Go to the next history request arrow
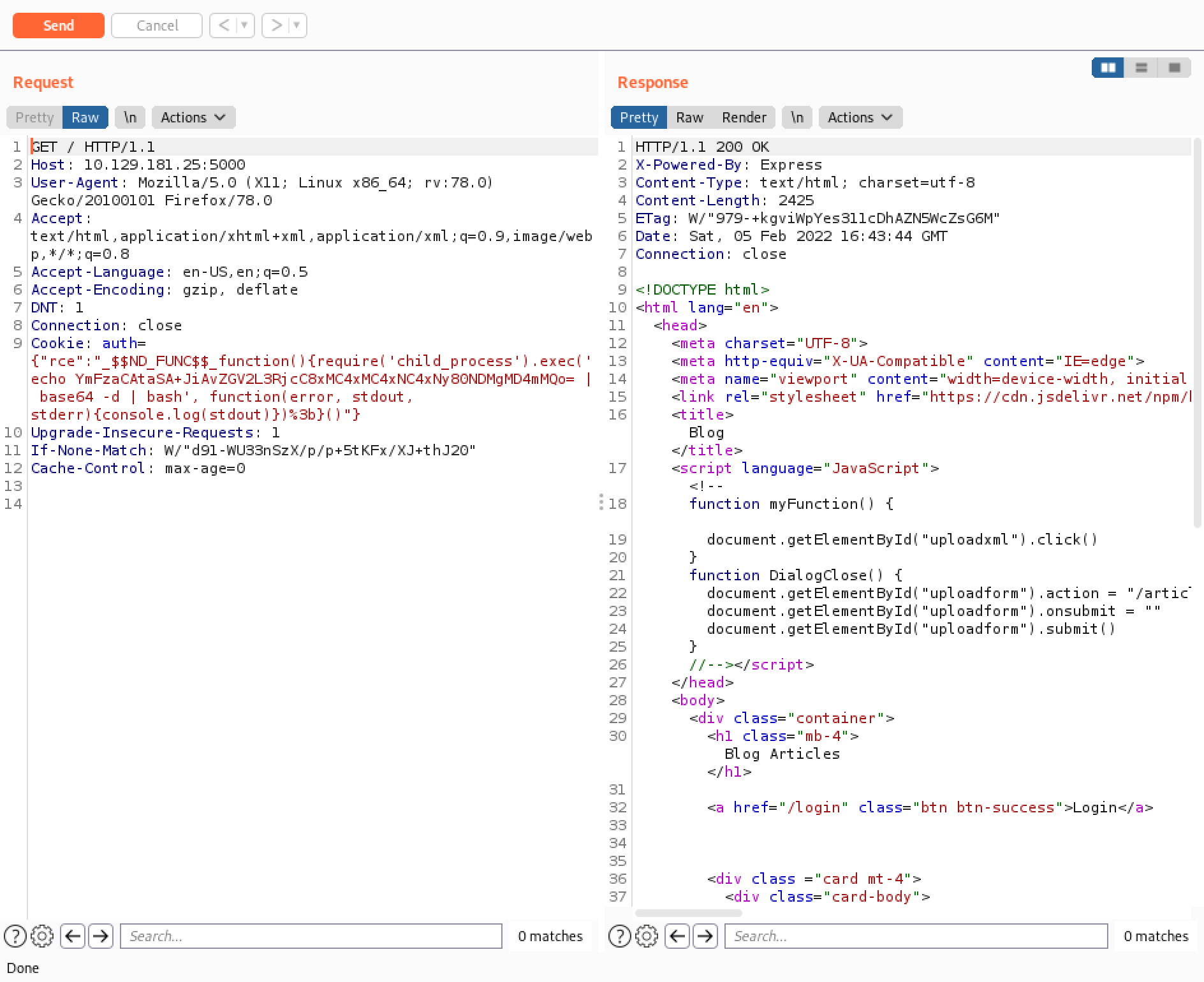The image size is (1204, 982). pyautogui.click(x=275, y=26)
